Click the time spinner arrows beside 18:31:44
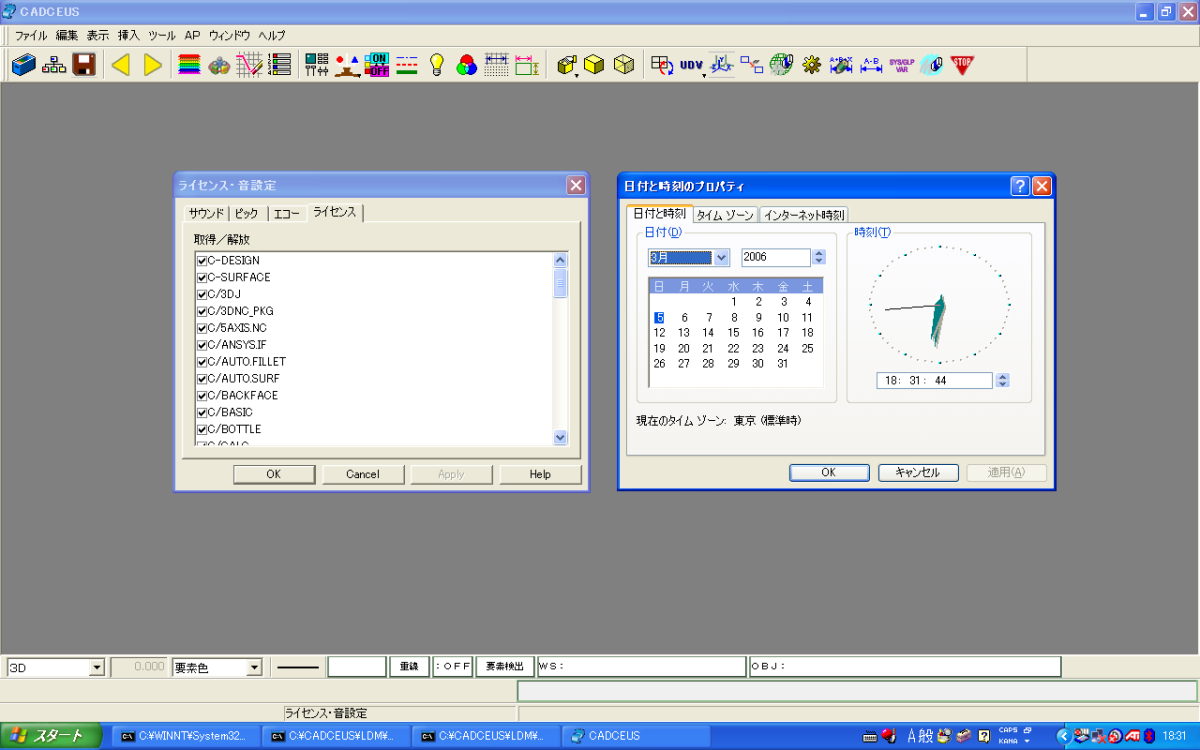This screenshot has height=750, width=1200. (1003, 380)
